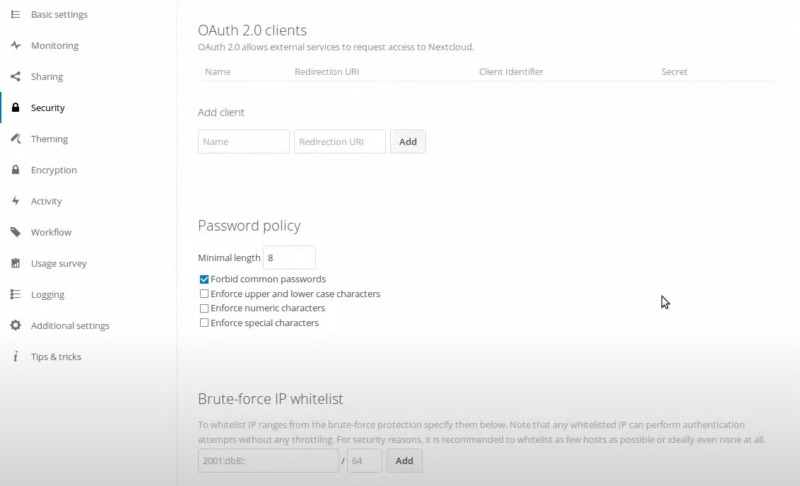Open Tips & tricks section
Image resolution: width=800 pixels, height=486 pixels.
tap(55, 357)
